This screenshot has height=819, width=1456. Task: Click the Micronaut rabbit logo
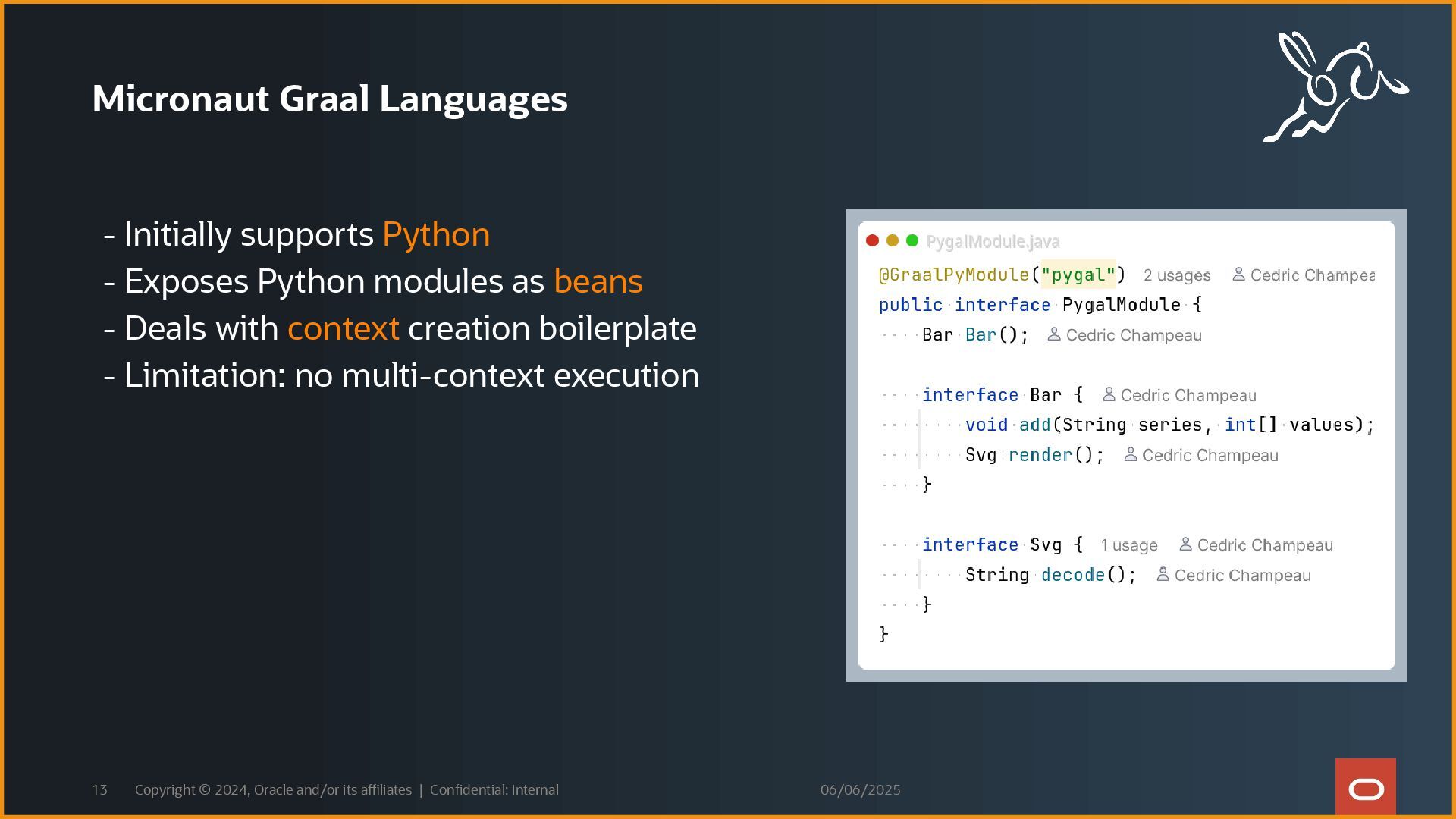[1335, 87]
